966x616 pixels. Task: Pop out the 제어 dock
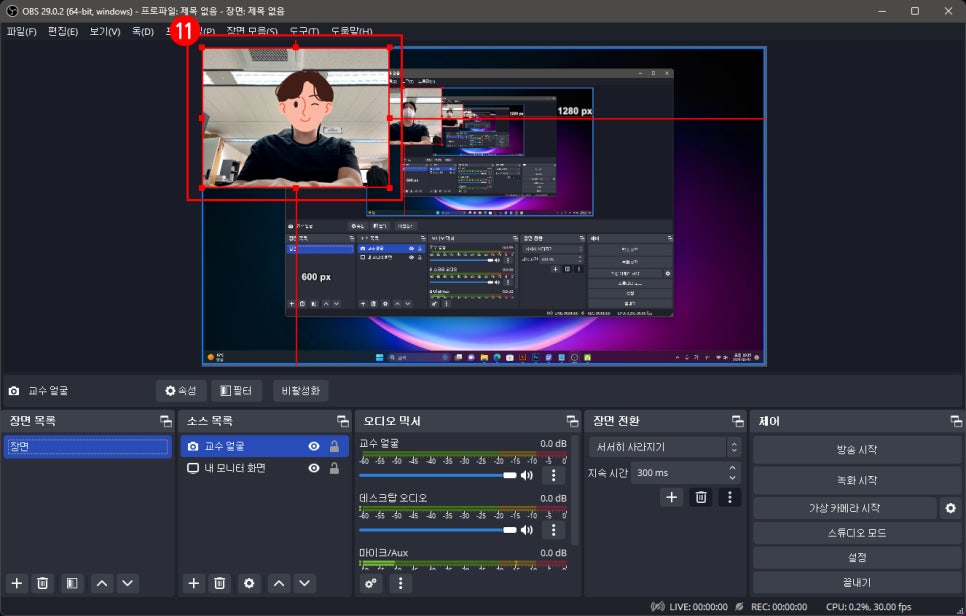point(956,421)
